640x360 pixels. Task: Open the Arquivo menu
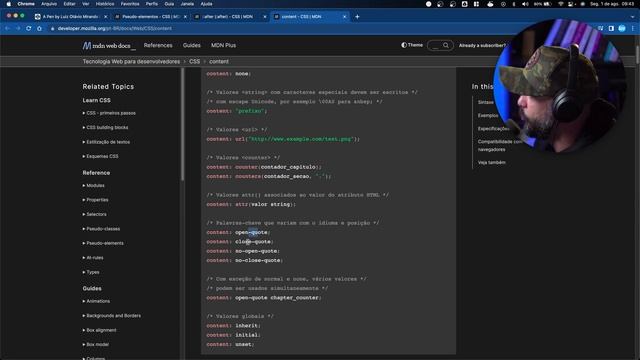pos(49,4)
